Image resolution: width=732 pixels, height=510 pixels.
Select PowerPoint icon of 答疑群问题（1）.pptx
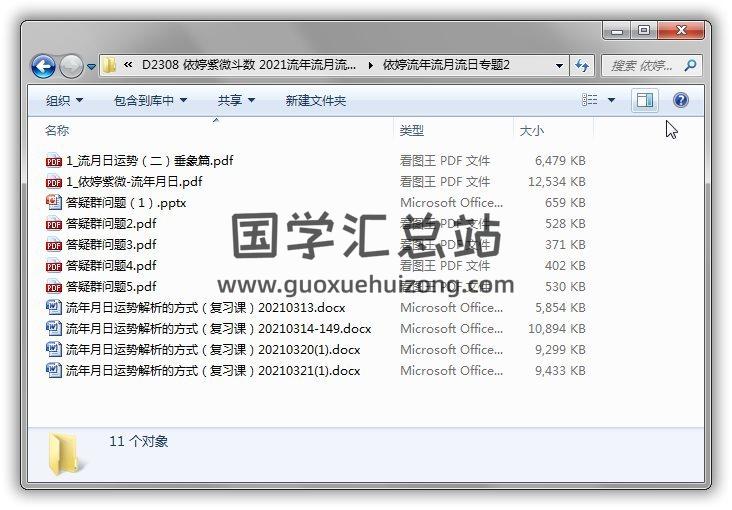pyautogui.click(x=54, y=202)
